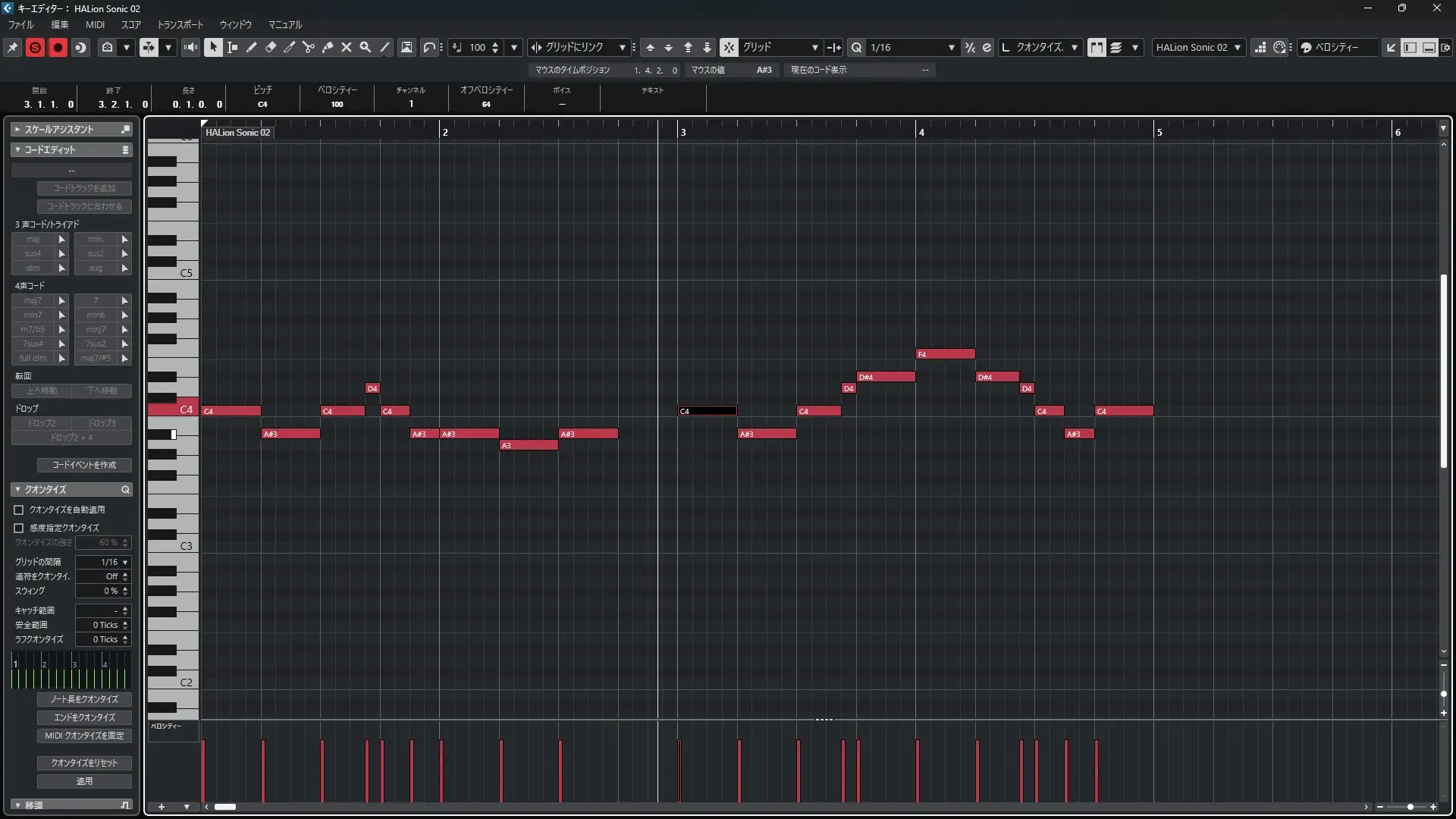Select the Split scissors tool
The image size is (1456, 819).
[309, 48]
